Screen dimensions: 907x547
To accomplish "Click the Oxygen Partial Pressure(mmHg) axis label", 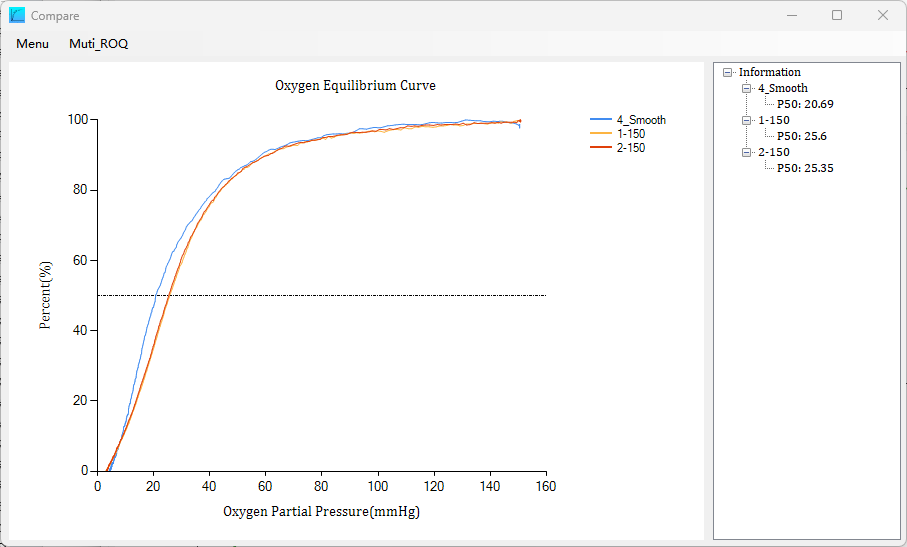I will click(322, 512).
